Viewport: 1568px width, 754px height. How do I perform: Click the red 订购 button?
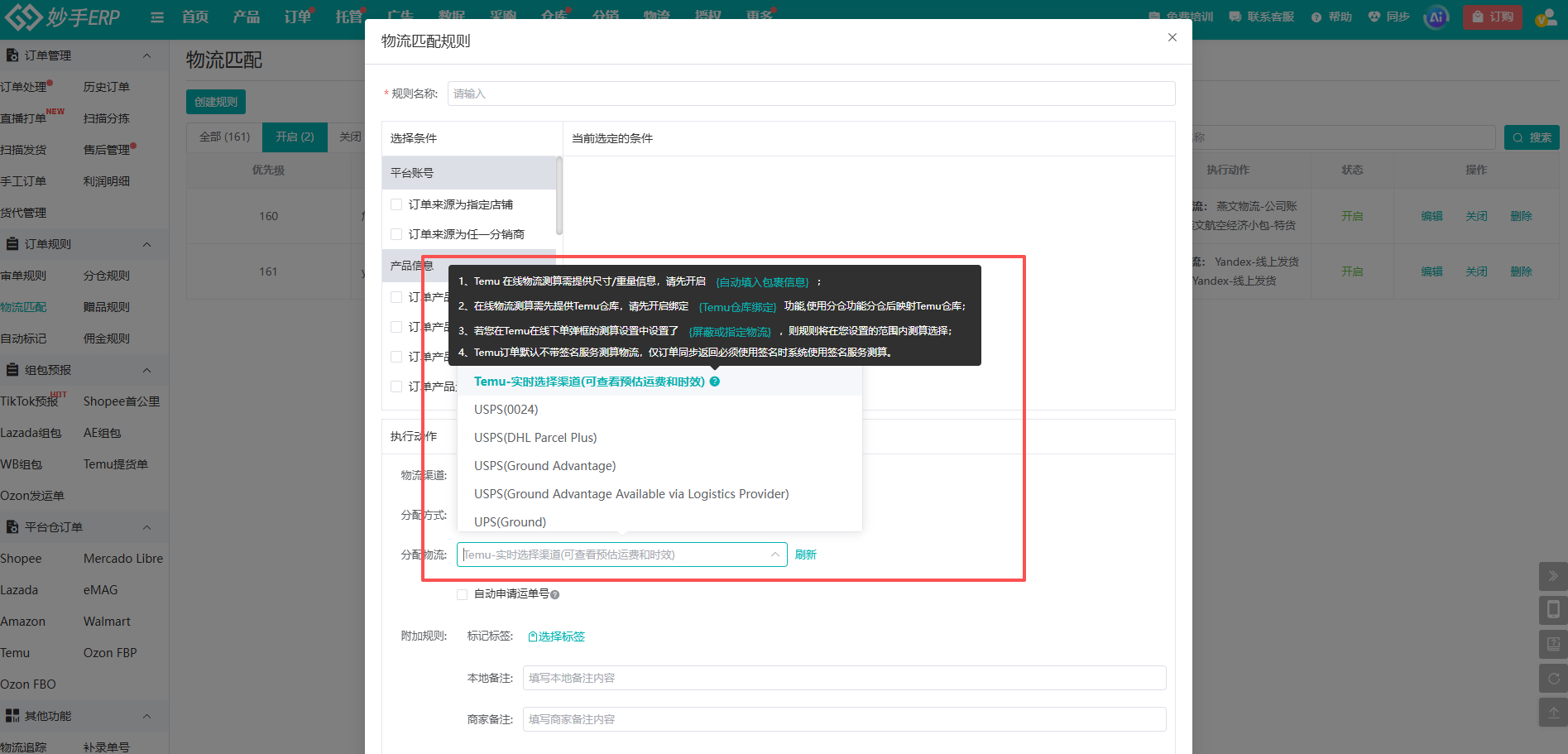(1492, 17)
